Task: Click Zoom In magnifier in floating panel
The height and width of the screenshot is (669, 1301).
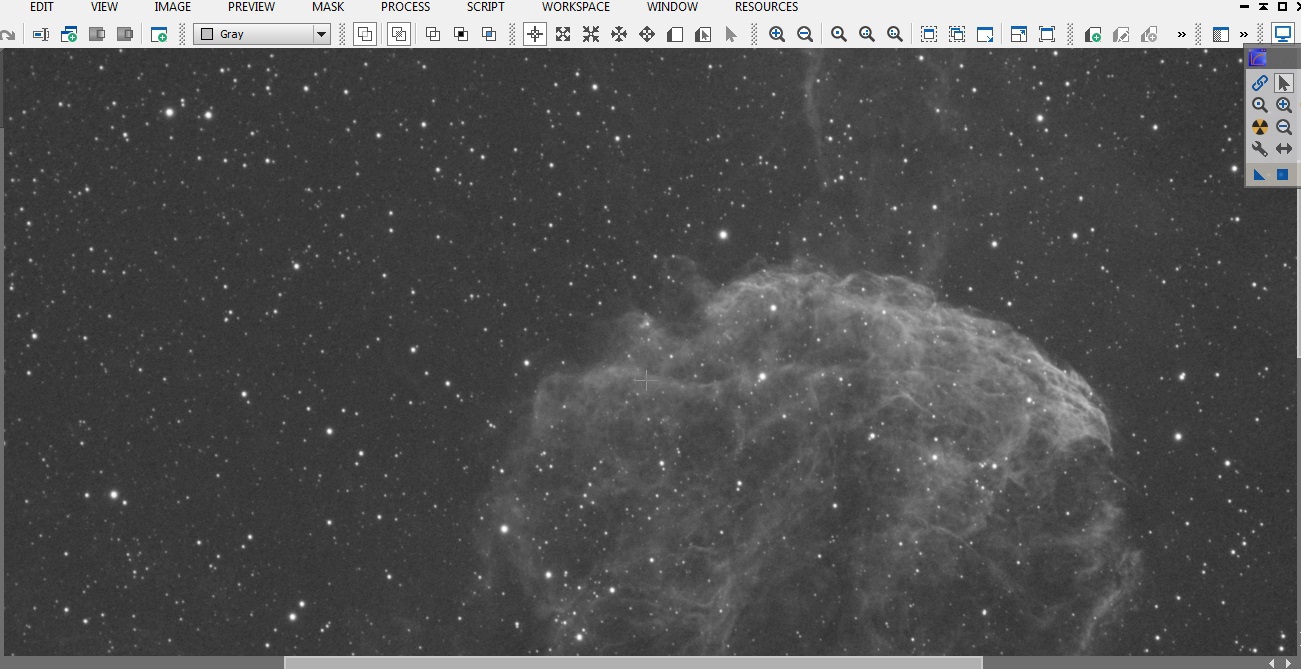Action: pos(1284,105)
